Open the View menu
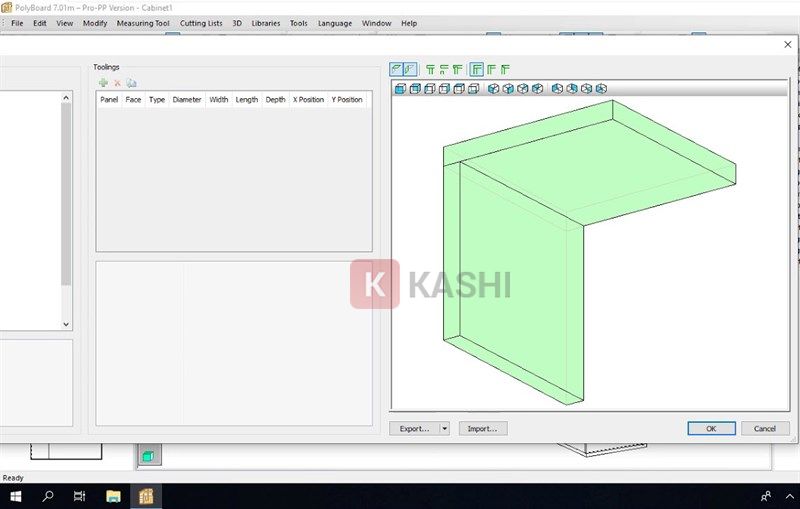The width and height of the screenshot is (800, 509). click(x=64, y=23)
